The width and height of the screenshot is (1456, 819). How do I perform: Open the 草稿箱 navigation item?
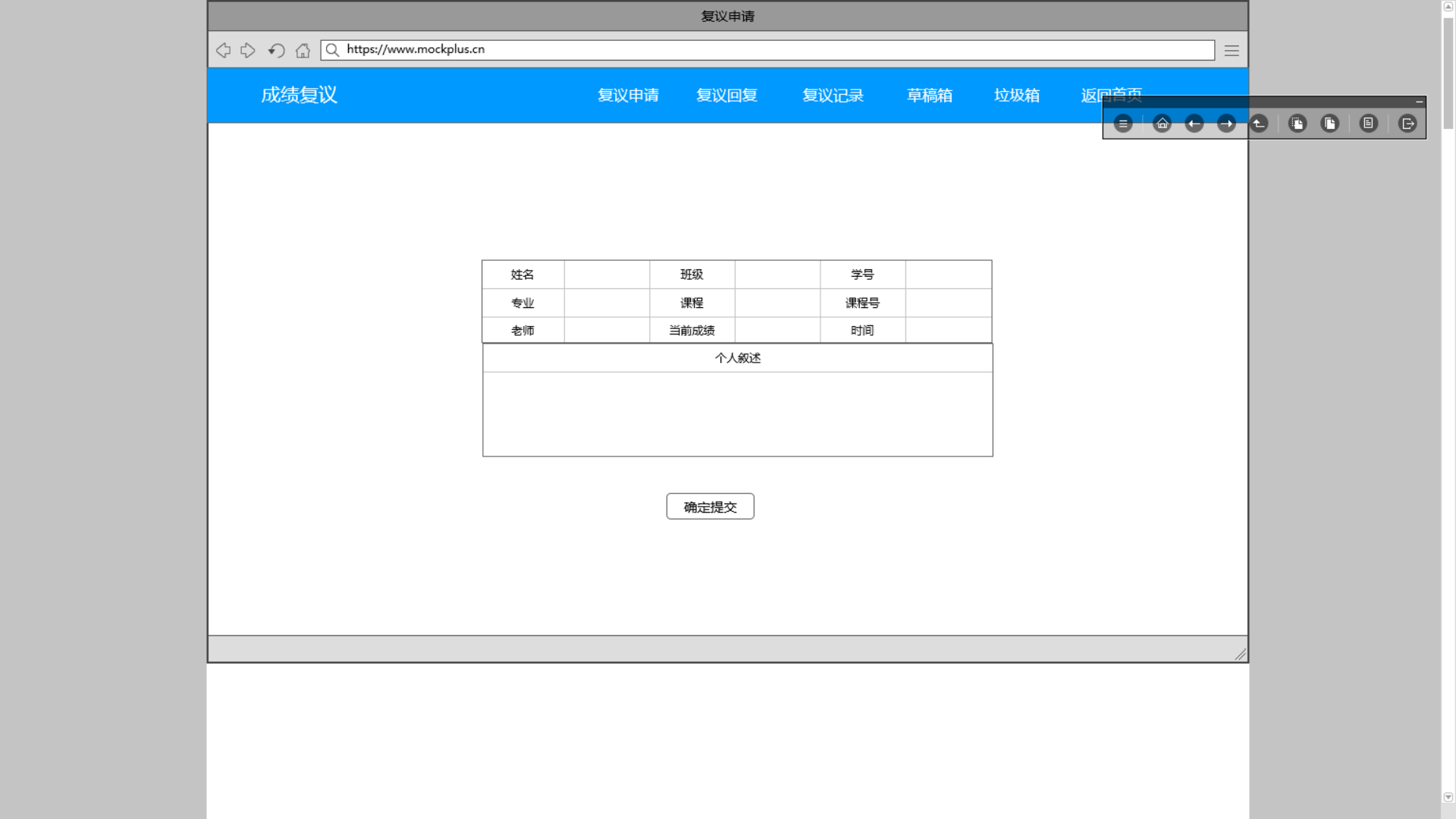coord(930,96)
